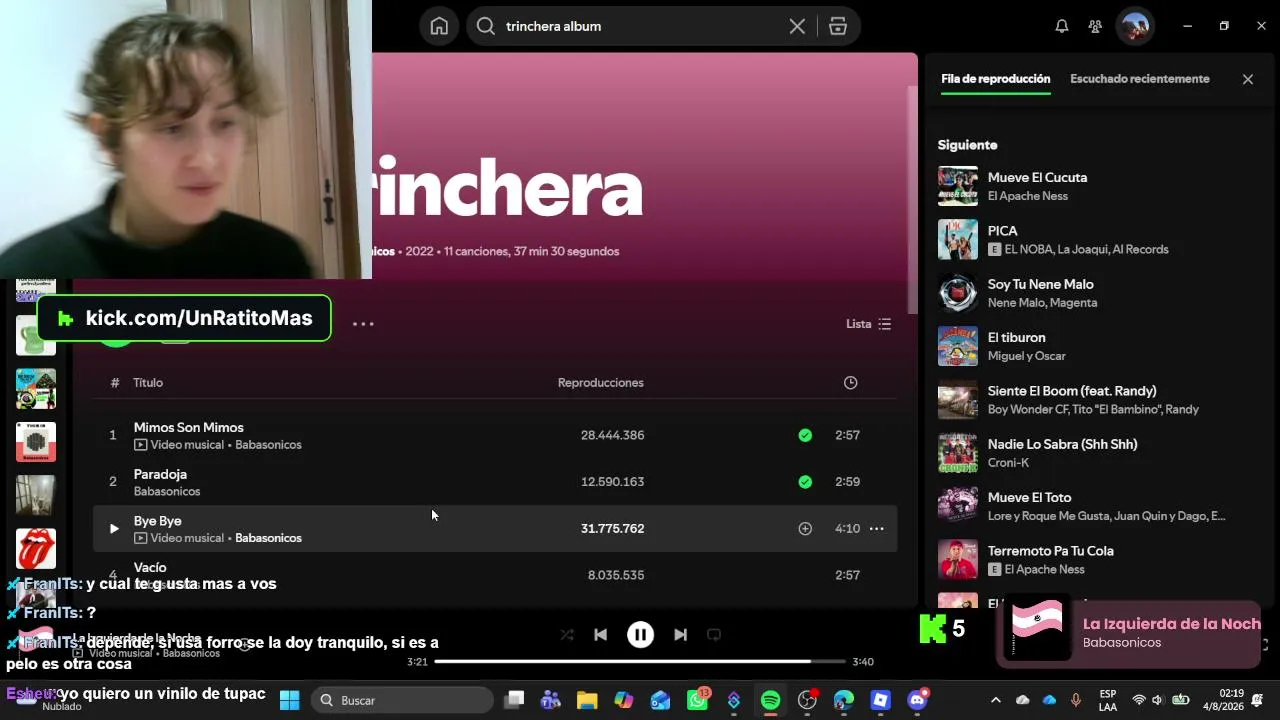Open Spotify from taskbar
The height and width of the screenshot is (720, 1280).
point(770,700)
